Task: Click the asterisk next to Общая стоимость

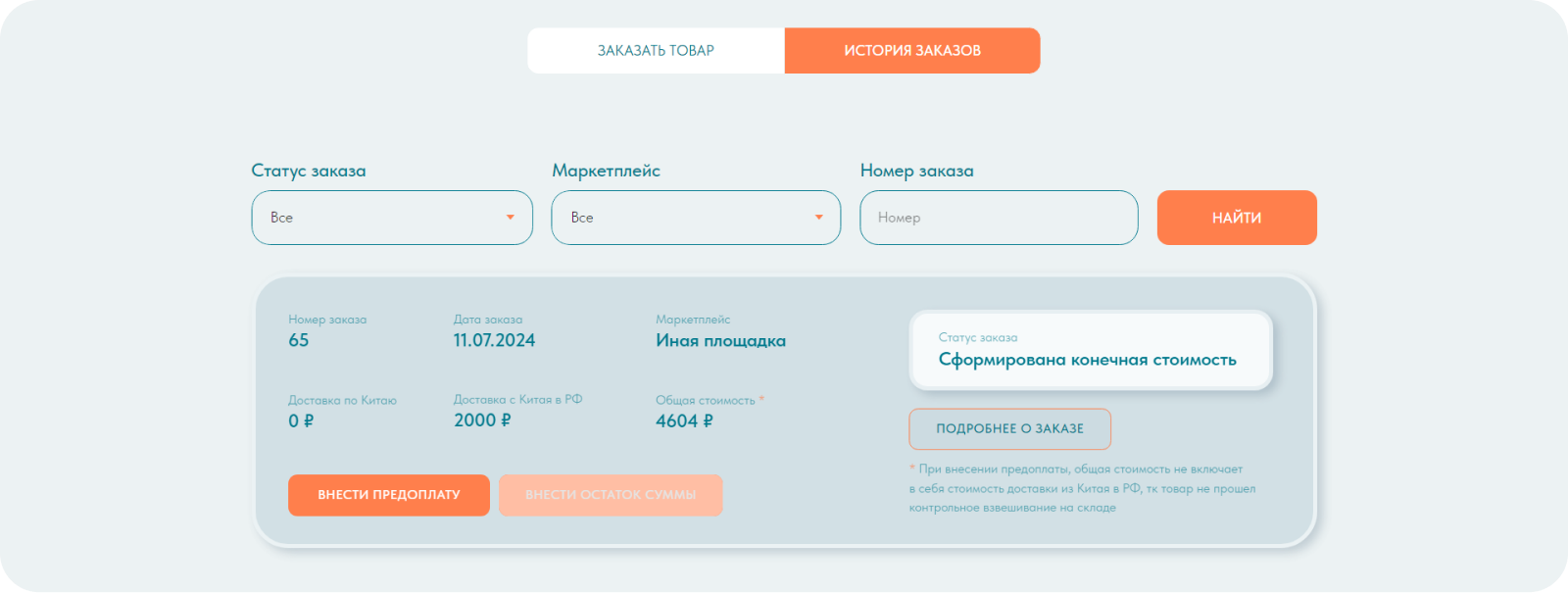Action: tap(761, 399)
